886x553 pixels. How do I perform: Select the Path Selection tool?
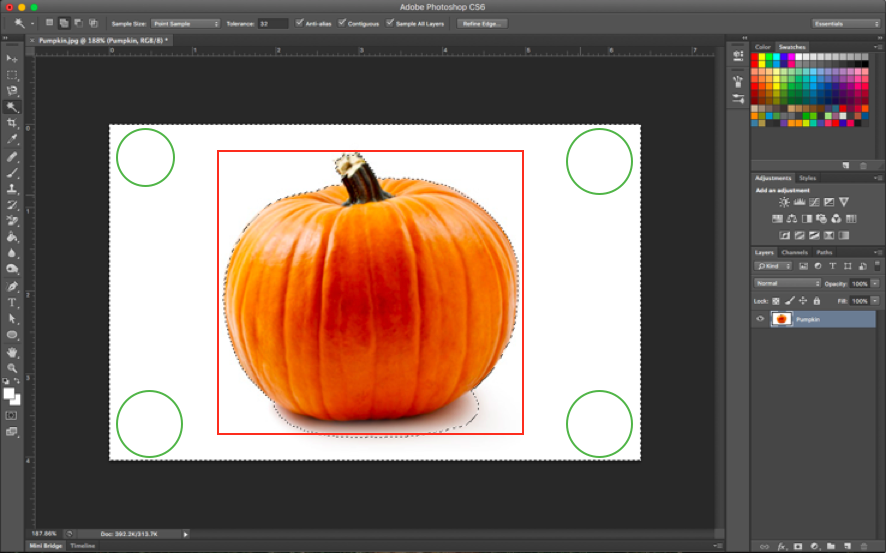point(12,319)
